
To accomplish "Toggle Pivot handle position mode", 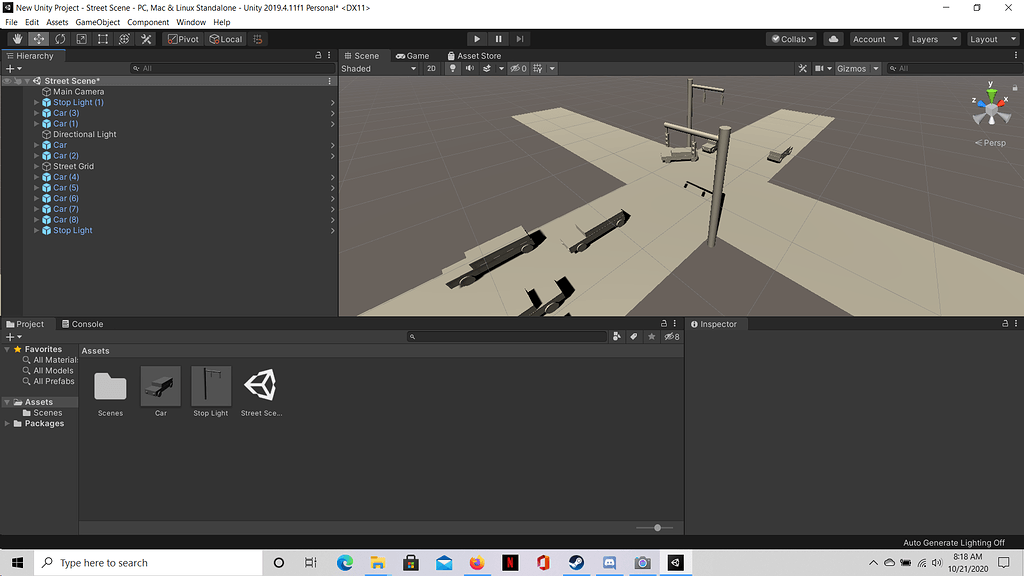I will pyautogui.click(x=182, y=39).
